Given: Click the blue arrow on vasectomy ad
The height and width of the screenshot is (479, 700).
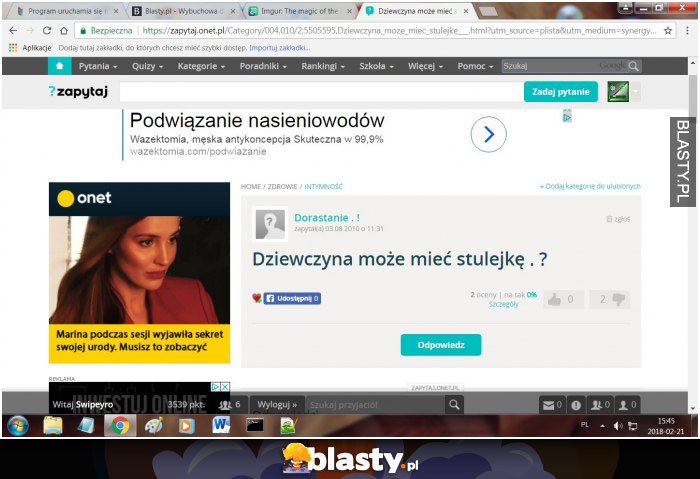Looking at the screenshot, I should pyautogui.click(x=488, y=134).
